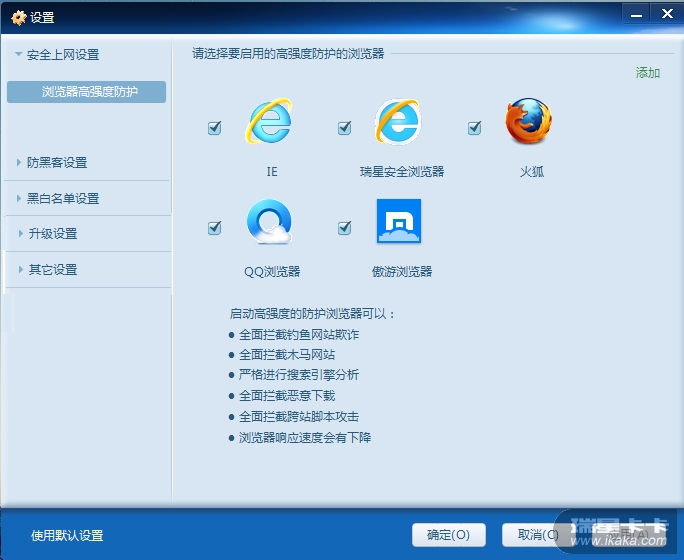Expand the 升级设置 section arrow
Screen dimensions: 684x560
[21, 233]
